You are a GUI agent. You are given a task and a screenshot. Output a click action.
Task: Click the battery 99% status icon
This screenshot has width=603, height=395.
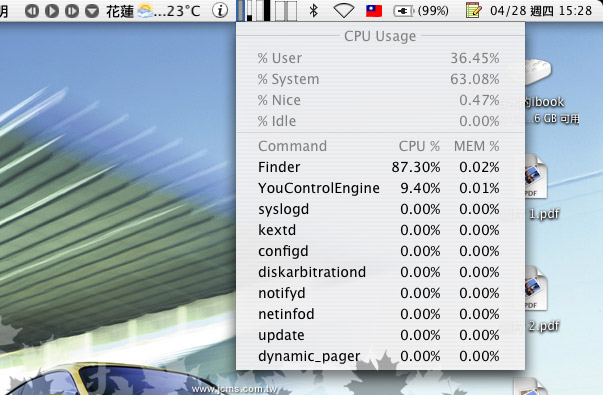tap(421, 11)
